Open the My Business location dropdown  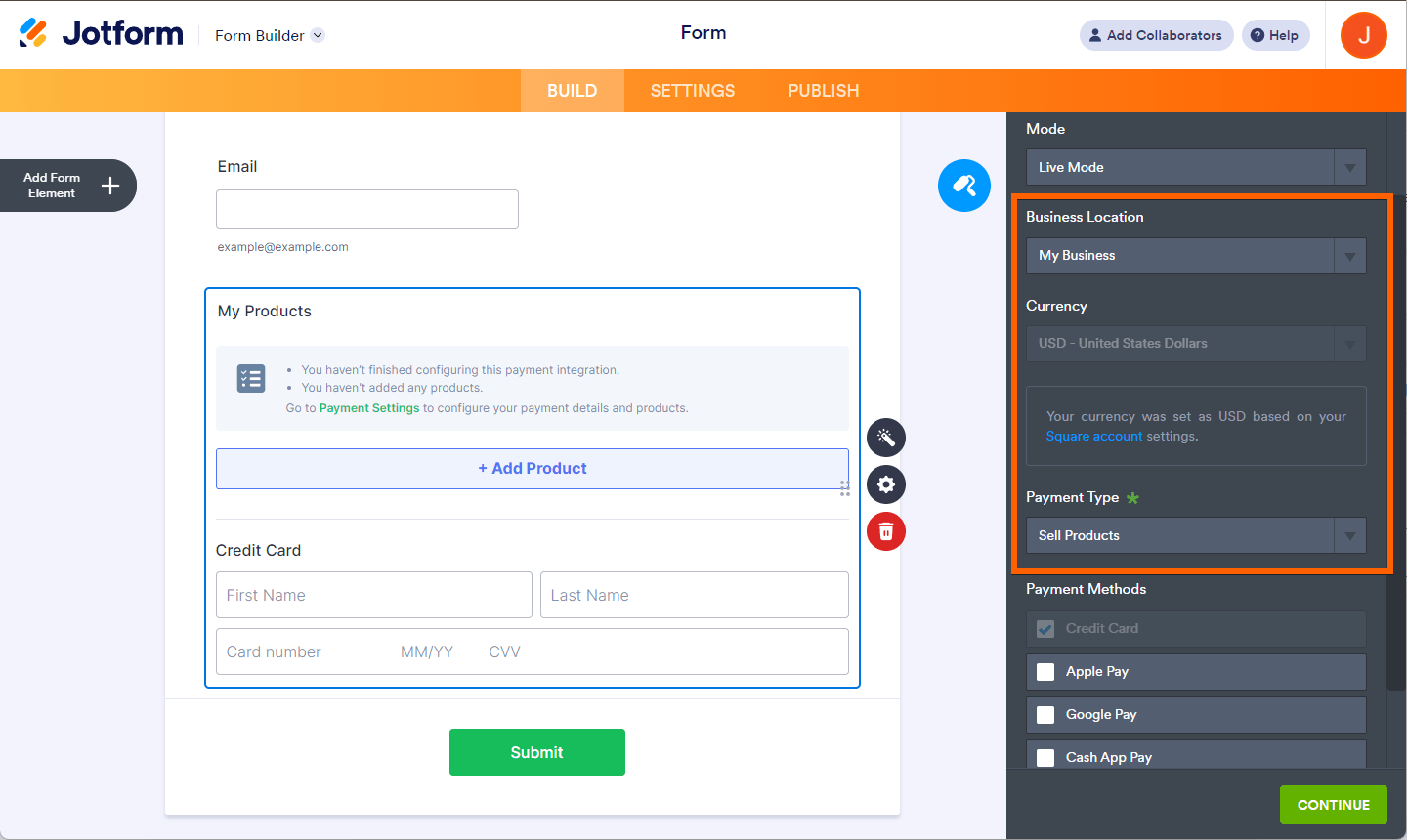[x=1196, y=256]
